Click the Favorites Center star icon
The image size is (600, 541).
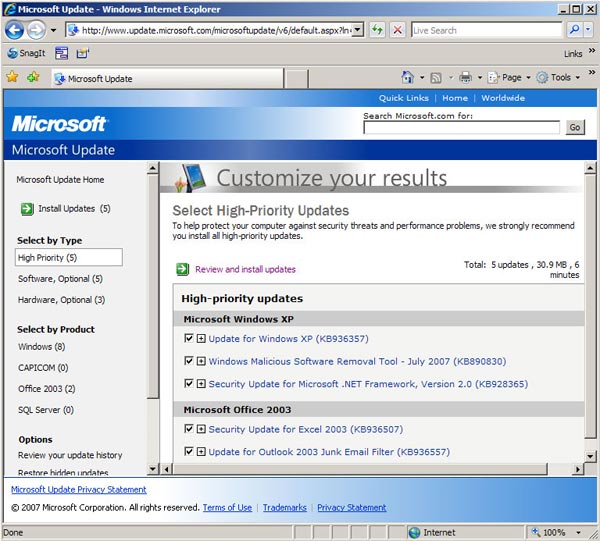[12, 77]
